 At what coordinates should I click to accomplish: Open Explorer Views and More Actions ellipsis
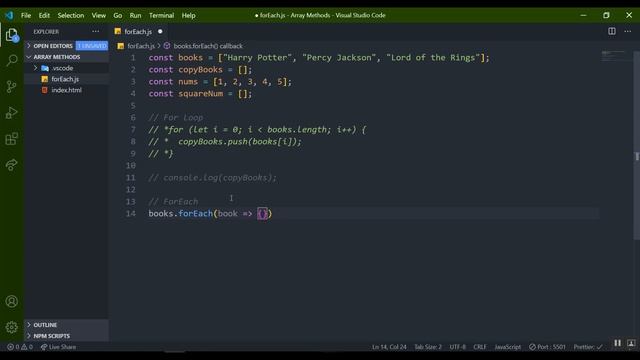[x=96, y=31]
